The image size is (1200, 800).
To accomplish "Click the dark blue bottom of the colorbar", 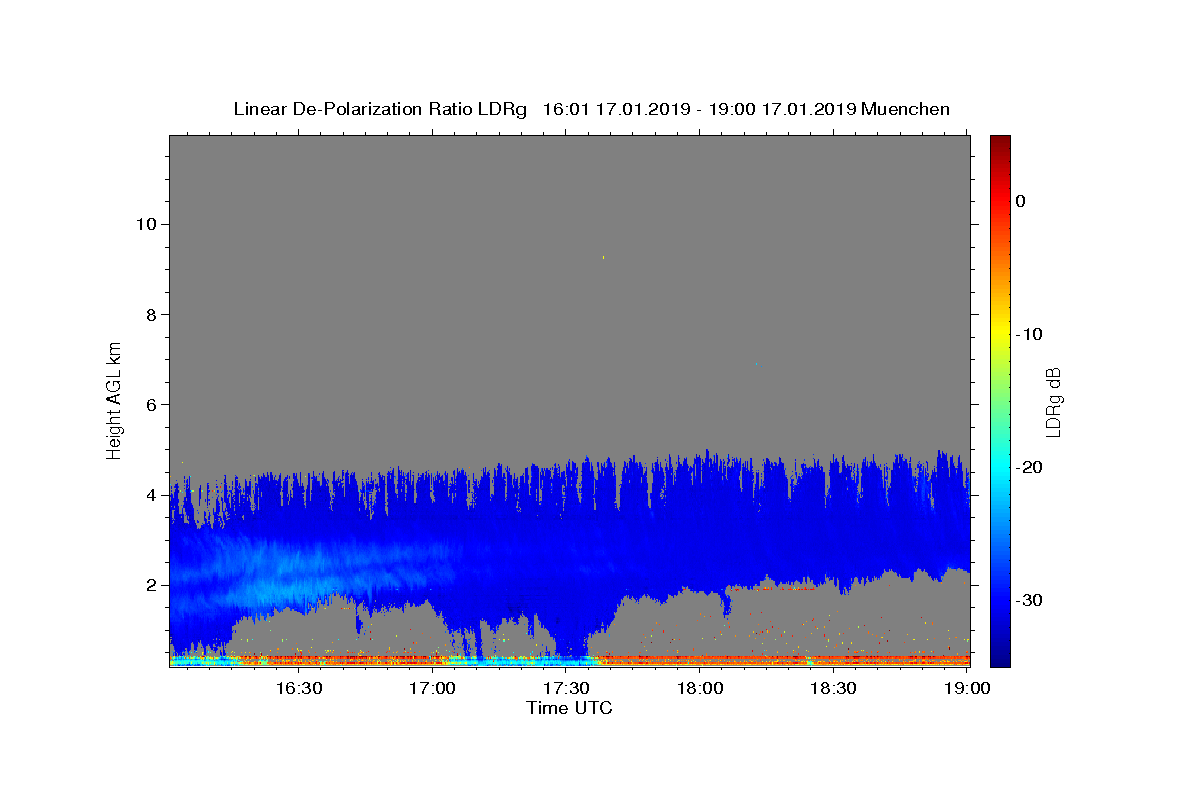I will click(x=1000, y=658).
